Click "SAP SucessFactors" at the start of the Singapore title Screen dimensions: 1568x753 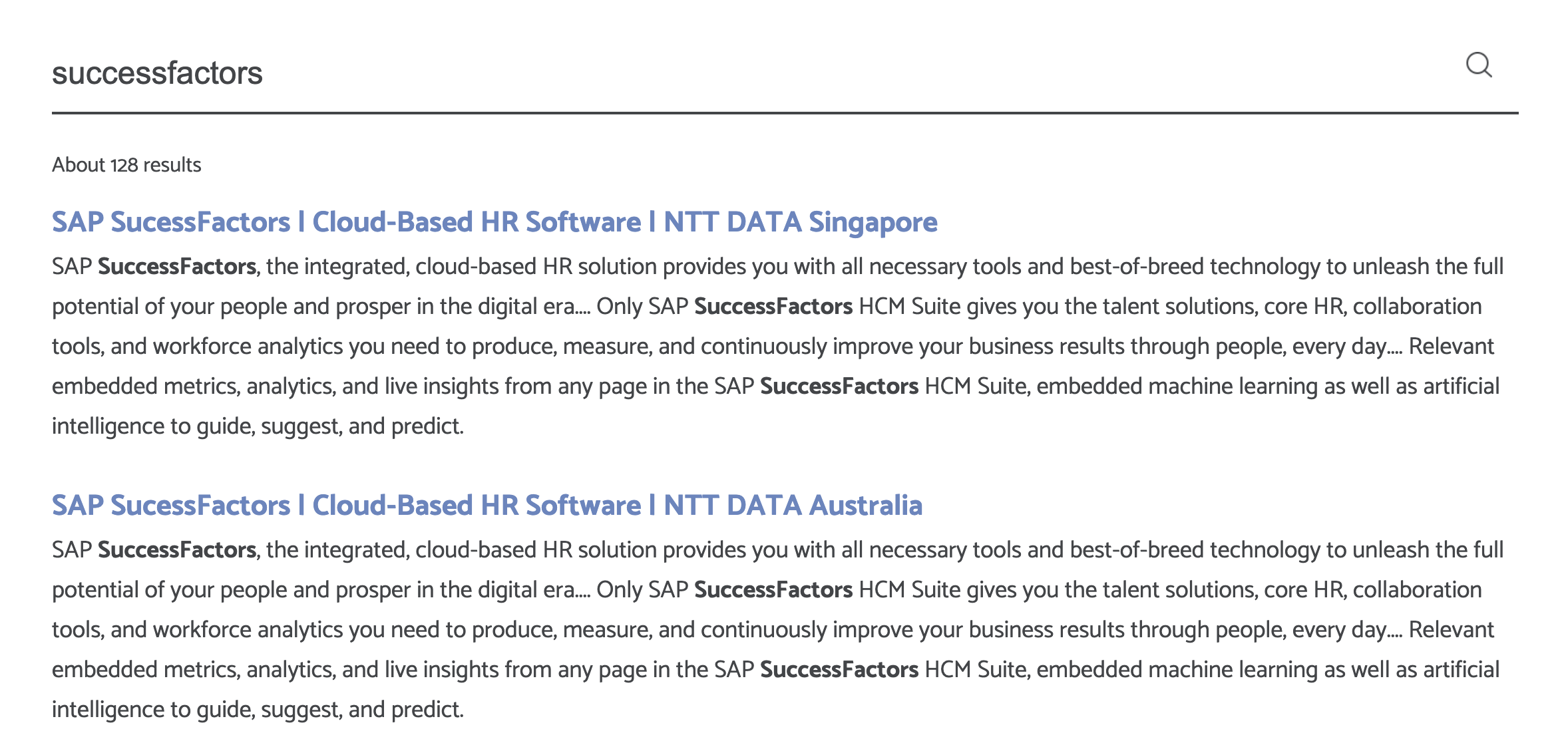[x=171, y=222]
